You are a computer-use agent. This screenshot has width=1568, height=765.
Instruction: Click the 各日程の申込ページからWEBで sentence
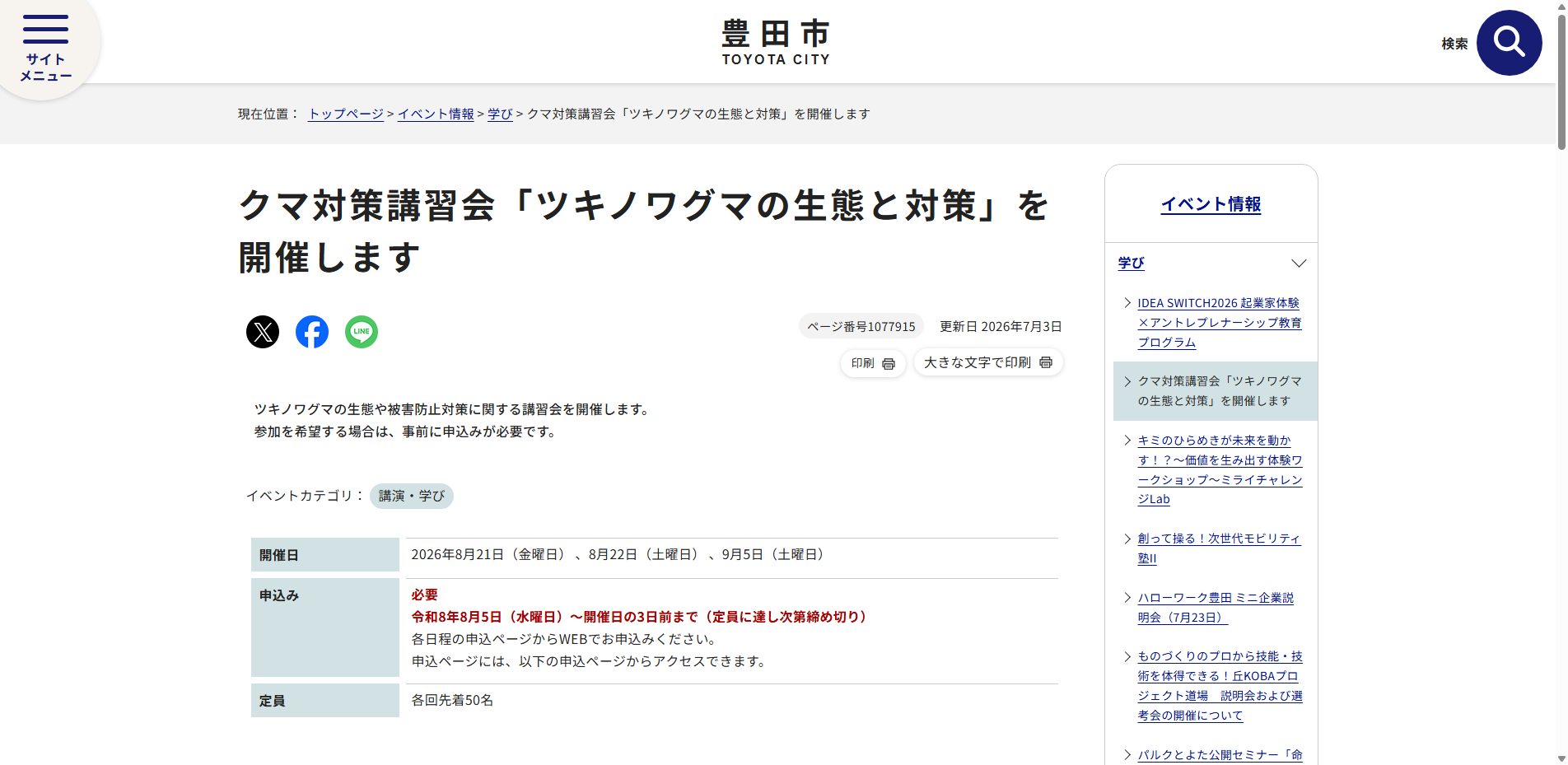coord(566,639)
